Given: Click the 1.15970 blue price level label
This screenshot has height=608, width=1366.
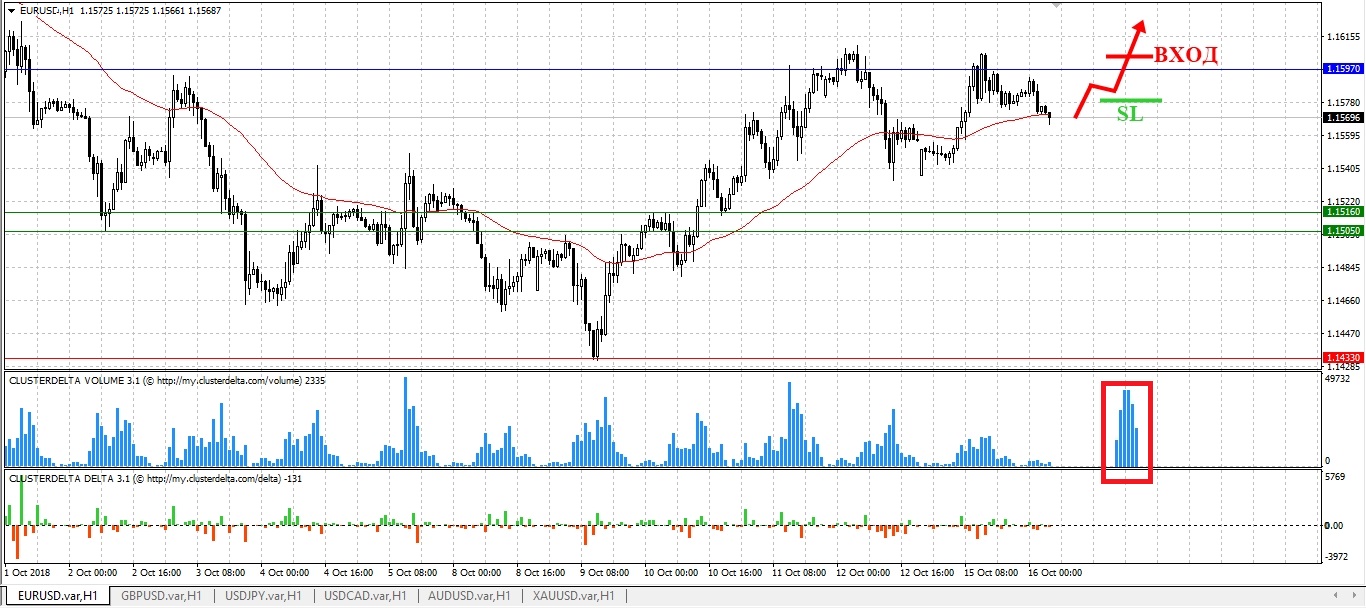Looking at the screenshot, I should coord(1341,69).
